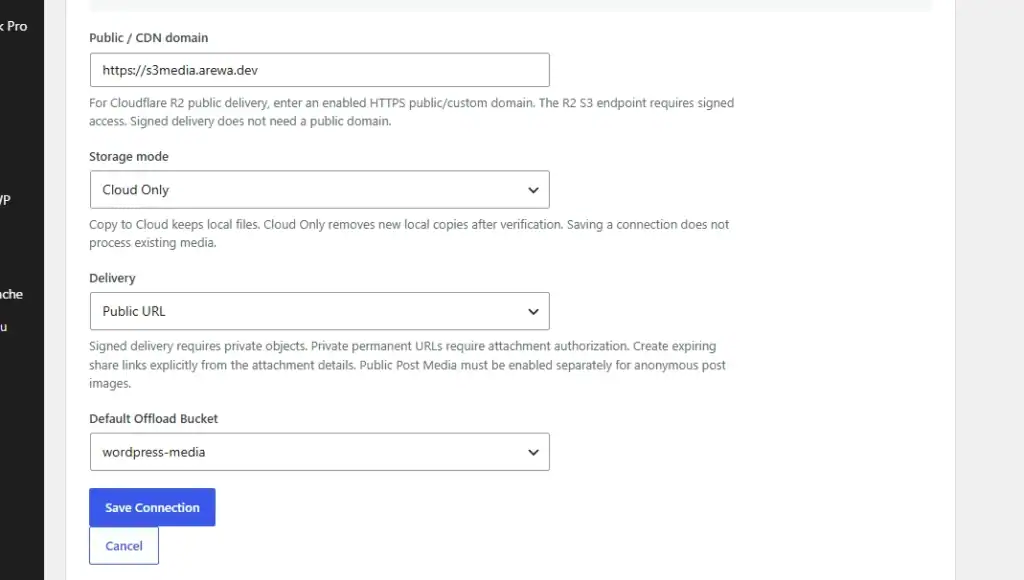Click the Cloudflare R2 public delivery help text
The height and width of the screenshot is (580, 1024).
[x=411, y=112]
